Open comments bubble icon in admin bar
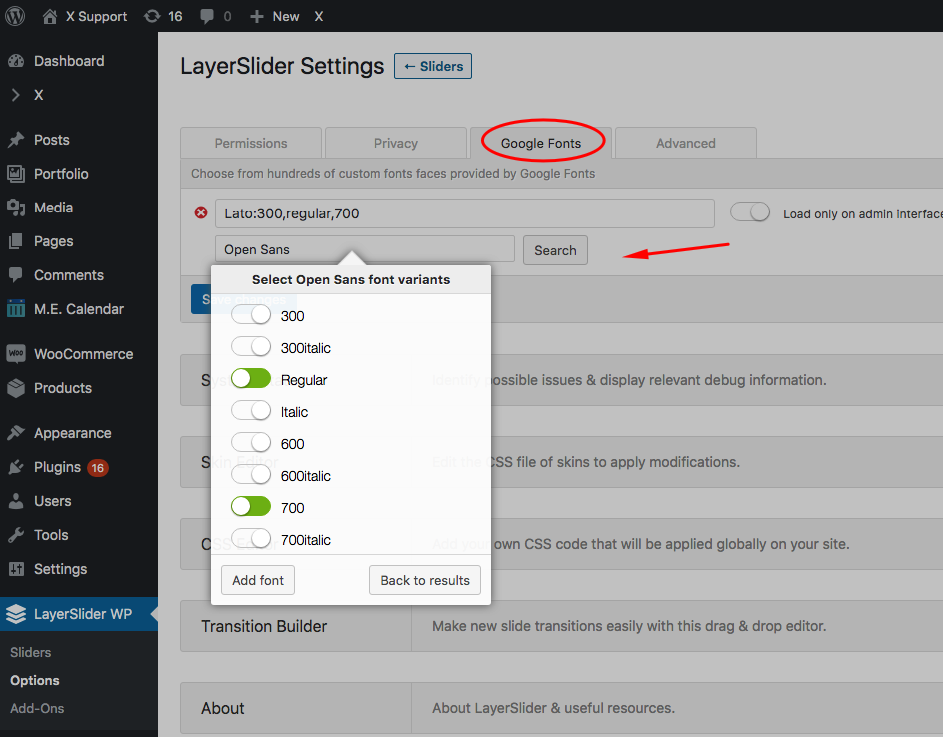This screenshot has height=737, width=943. tap(207, 16)
